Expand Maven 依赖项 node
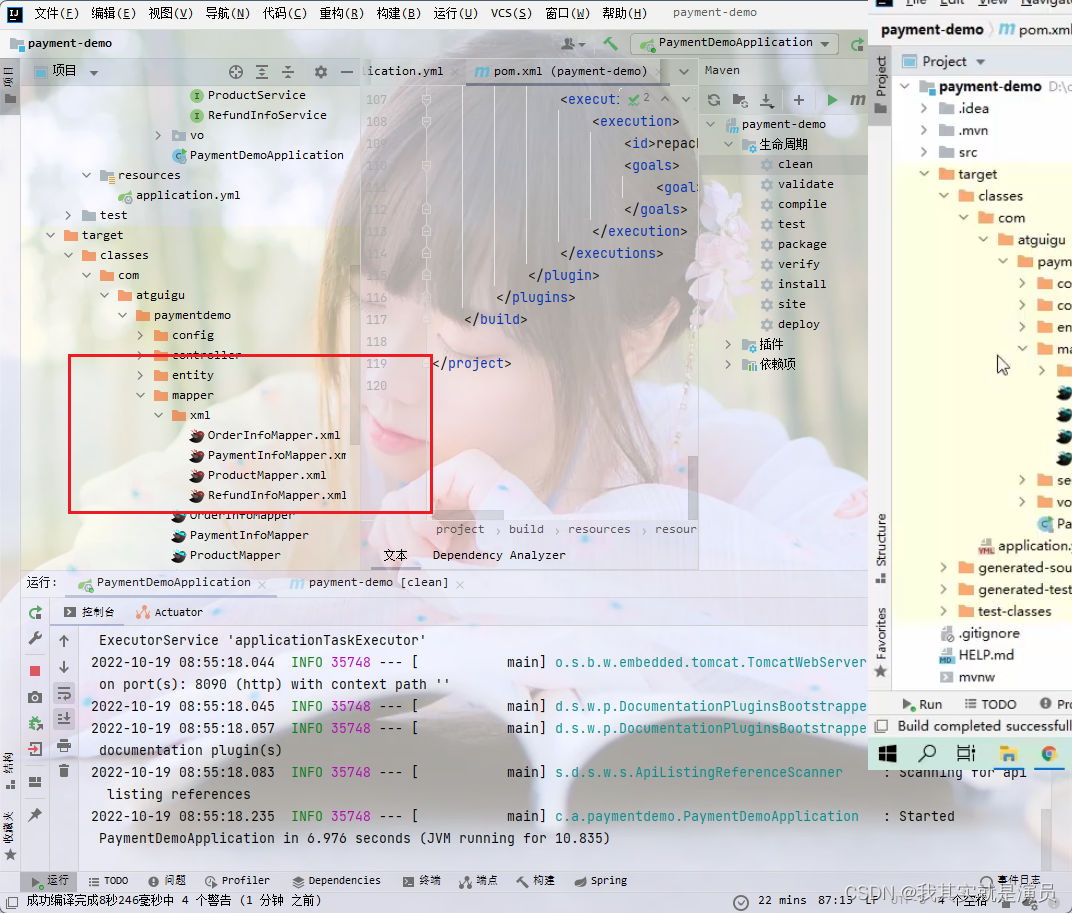The height and width of the screenshot is (913, 1072). [728, 365]
